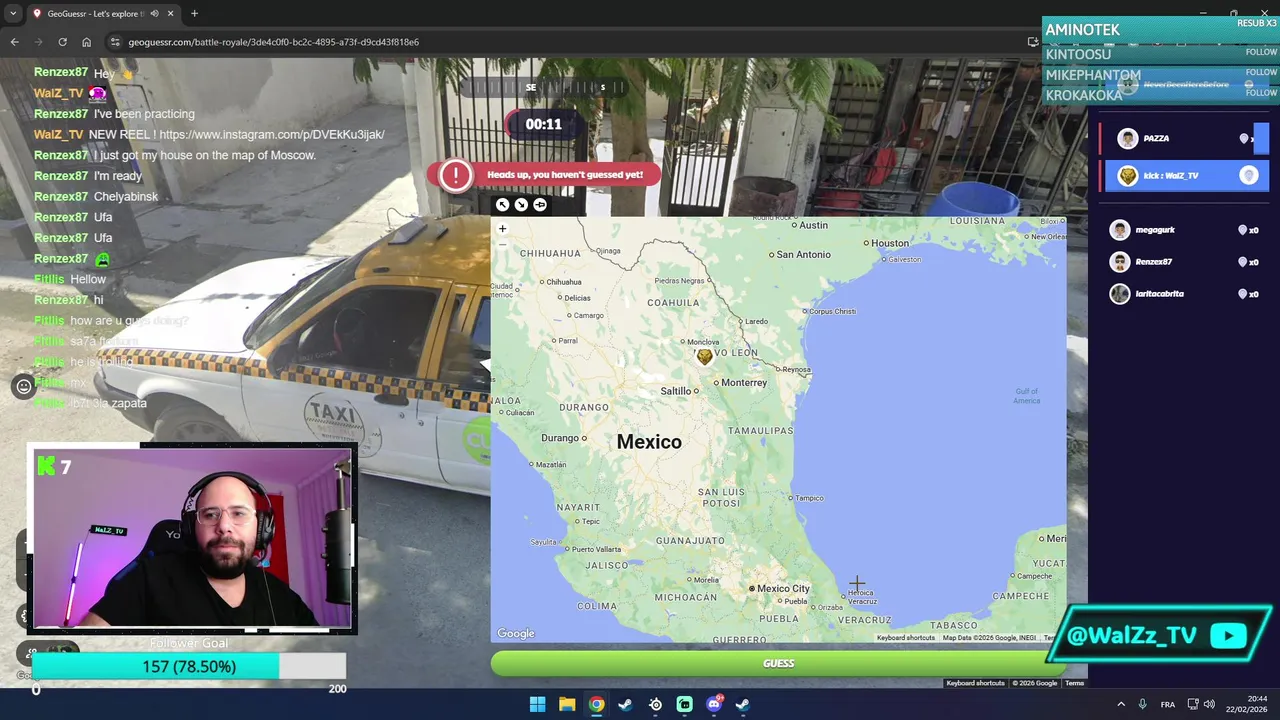Reload the GeoGuessr page
This screenshot has width=1280, height=720.
point(62,42)
